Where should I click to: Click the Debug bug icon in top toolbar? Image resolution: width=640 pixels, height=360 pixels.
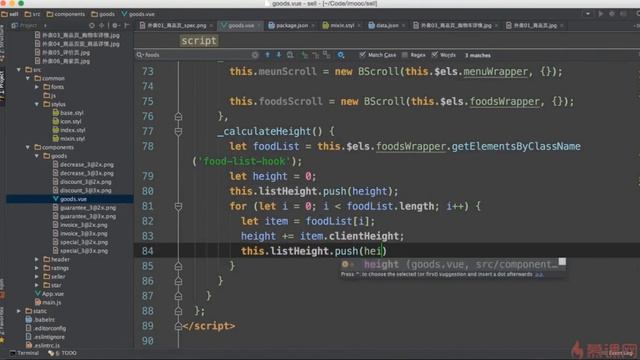click(x=612, y=14)
